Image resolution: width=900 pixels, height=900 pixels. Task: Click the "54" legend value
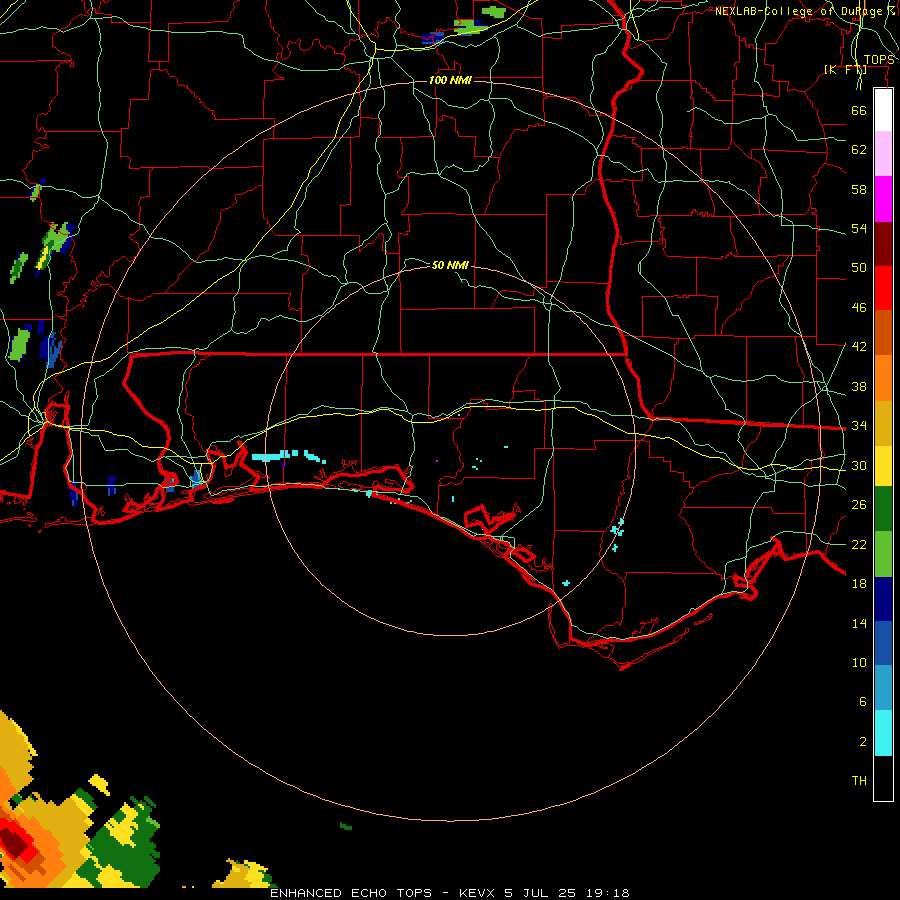859,228
